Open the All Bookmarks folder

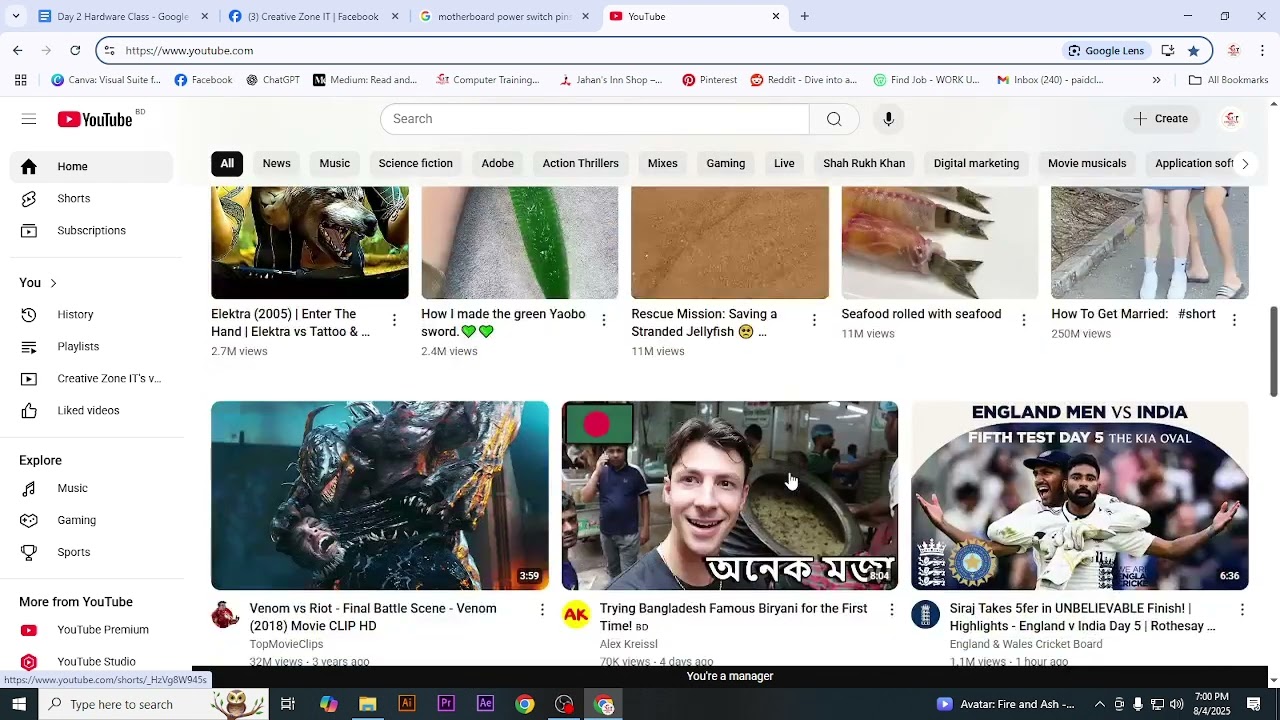click(1228, 80)
